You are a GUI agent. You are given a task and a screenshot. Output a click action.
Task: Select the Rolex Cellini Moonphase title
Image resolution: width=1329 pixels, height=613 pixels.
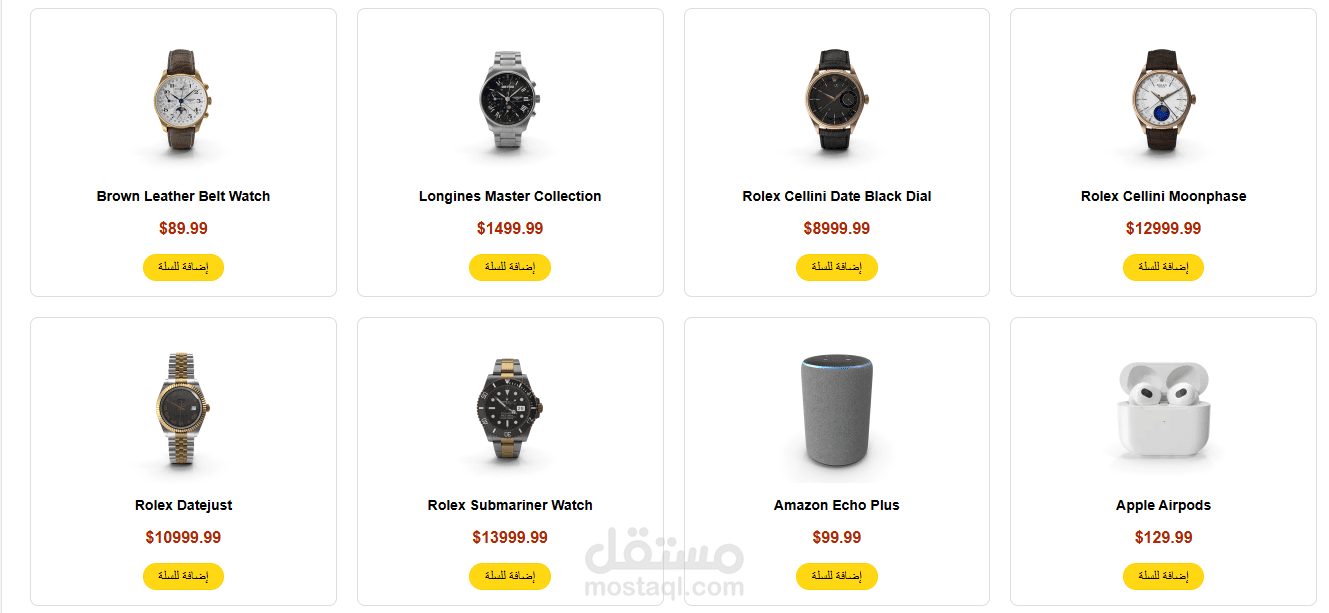(x=1163, y=196)
